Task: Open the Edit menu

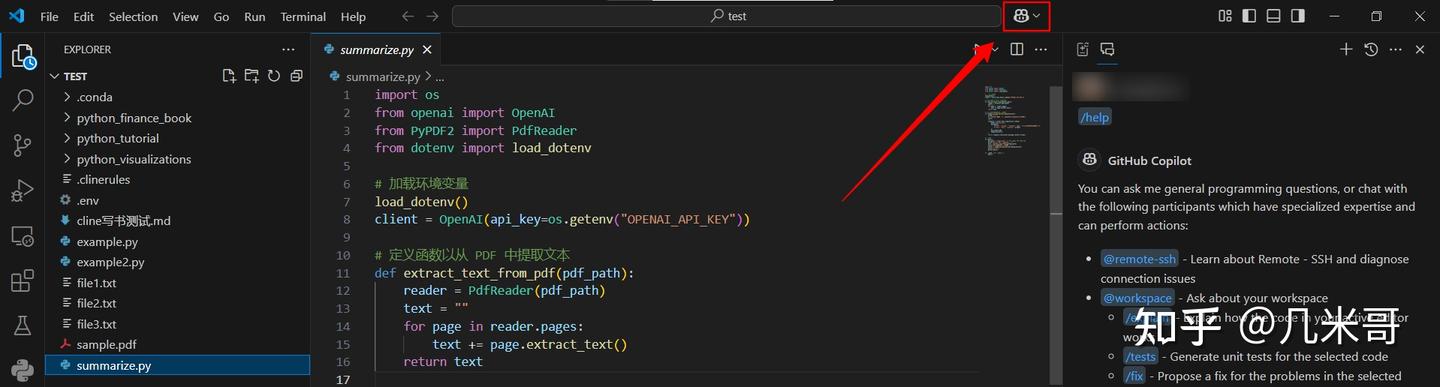Action: pos(84,16)
